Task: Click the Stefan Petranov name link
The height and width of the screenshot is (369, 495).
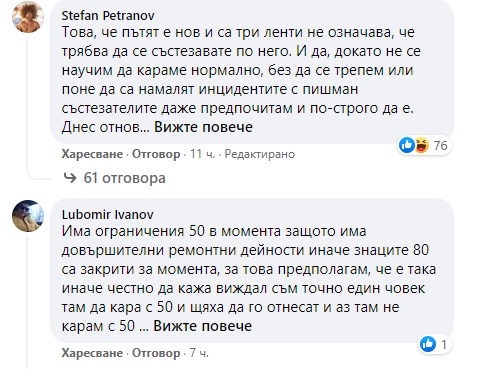Action: point(108,15)
